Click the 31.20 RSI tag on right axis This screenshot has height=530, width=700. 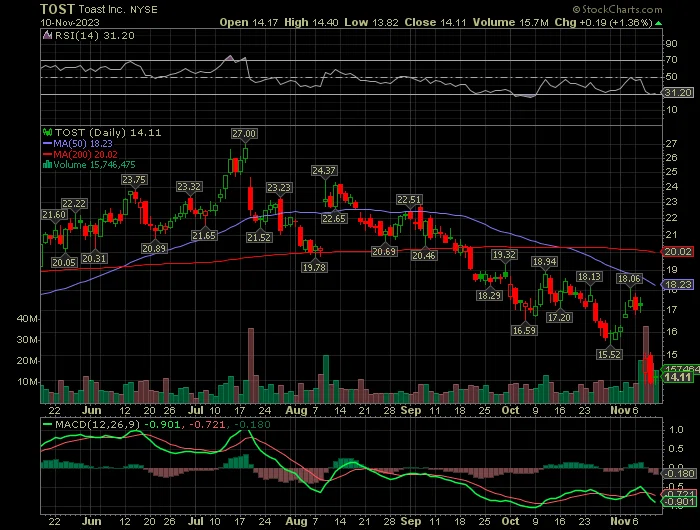pos(678,92)
